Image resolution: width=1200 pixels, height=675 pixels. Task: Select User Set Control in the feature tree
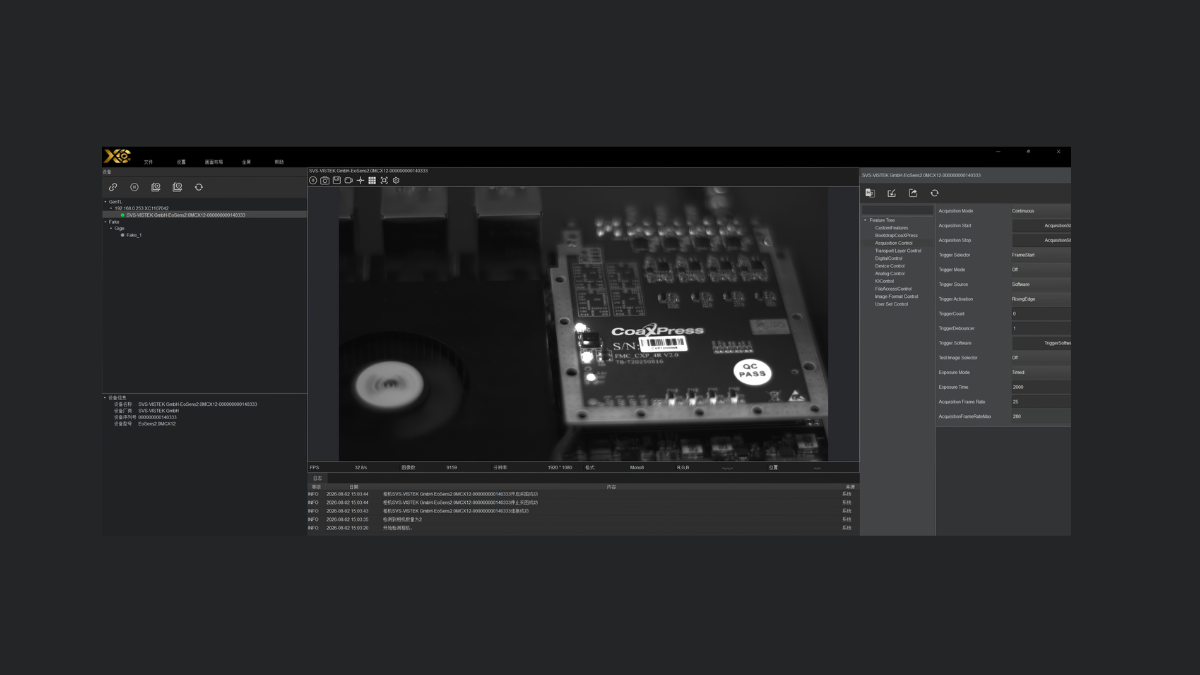pyautogui.click(x=891, y=304)
